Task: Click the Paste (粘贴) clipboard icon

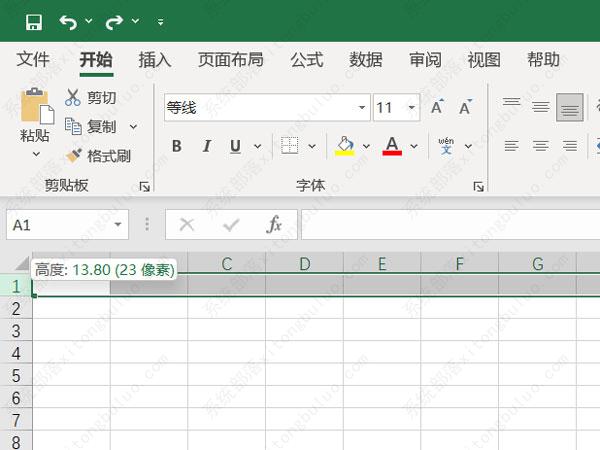Action: pos(35,108)
